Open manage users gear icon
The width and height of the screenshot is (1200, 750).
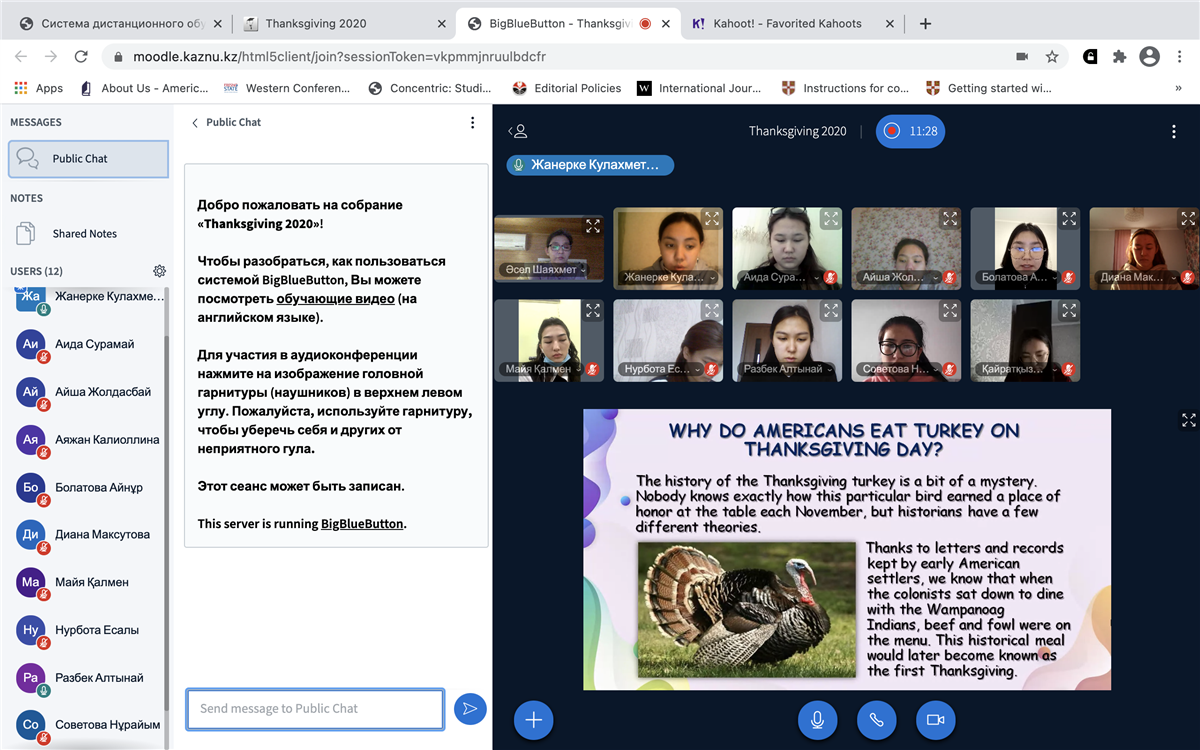coord(159,271)
